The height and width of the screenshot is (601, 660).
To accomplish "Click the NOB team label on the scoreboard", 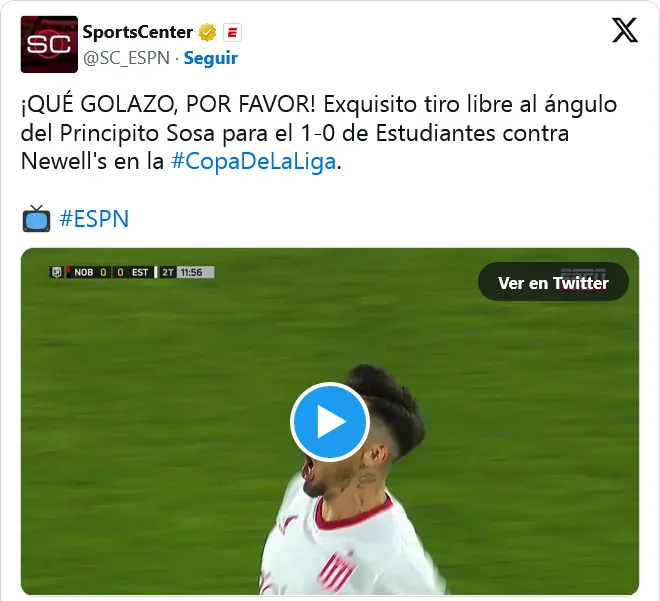I will point(83,272).
